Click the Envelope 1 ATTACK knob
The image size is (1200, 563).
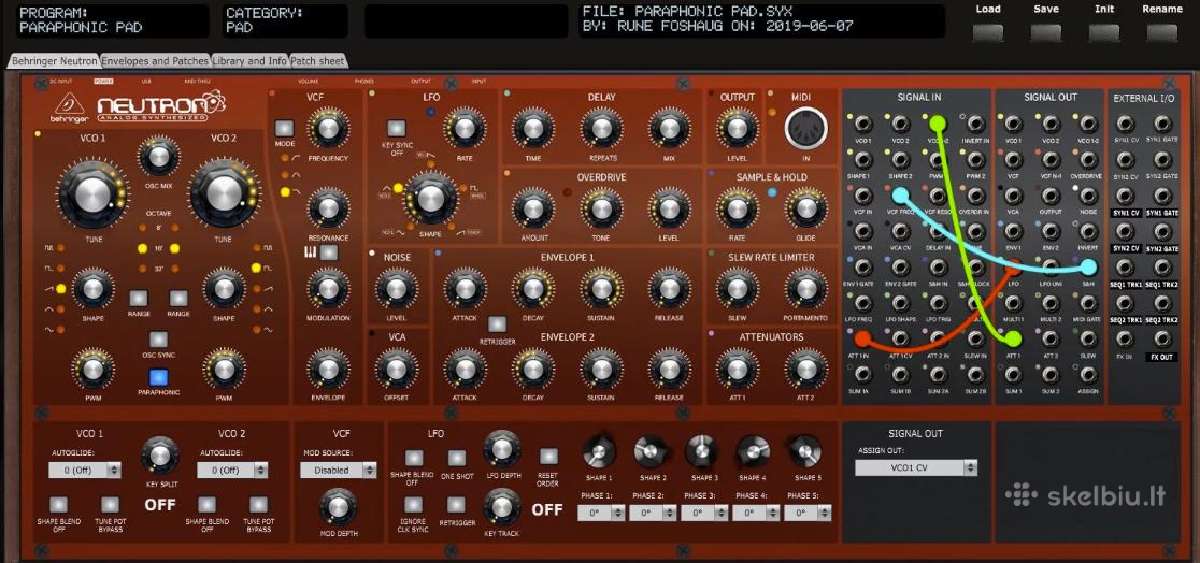464,289
